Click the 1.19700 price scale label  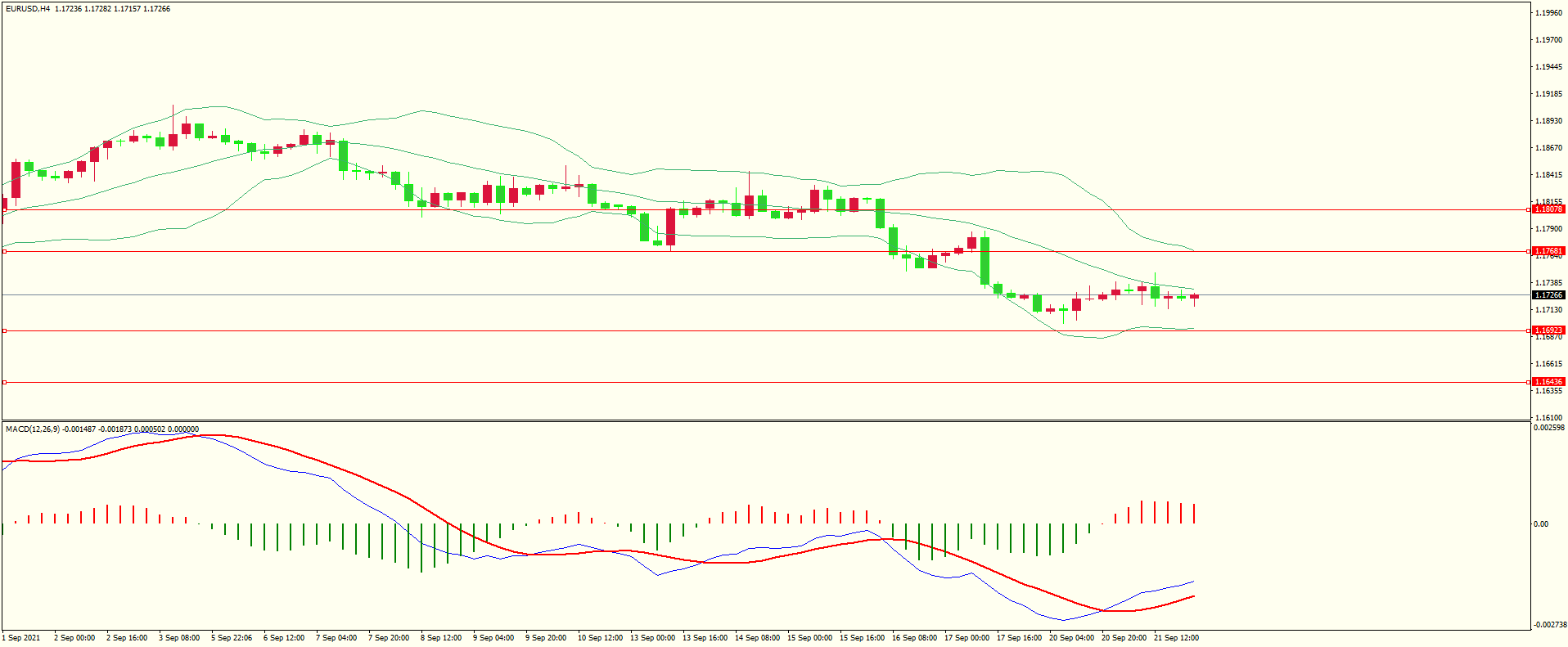pos(1548,40)
